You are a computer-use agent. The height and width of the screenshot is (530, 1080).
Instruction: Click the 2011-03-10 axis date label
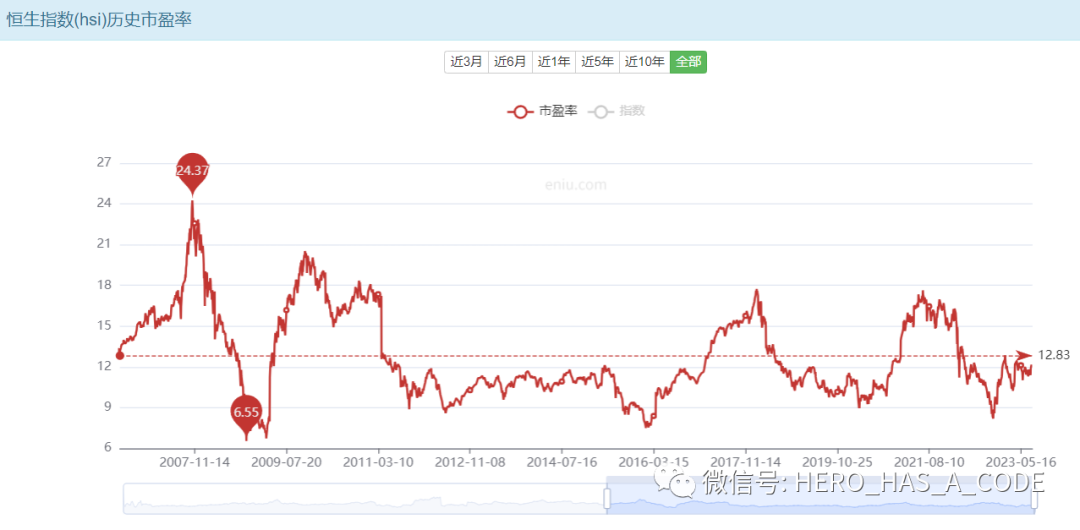[x=378, y=462]
